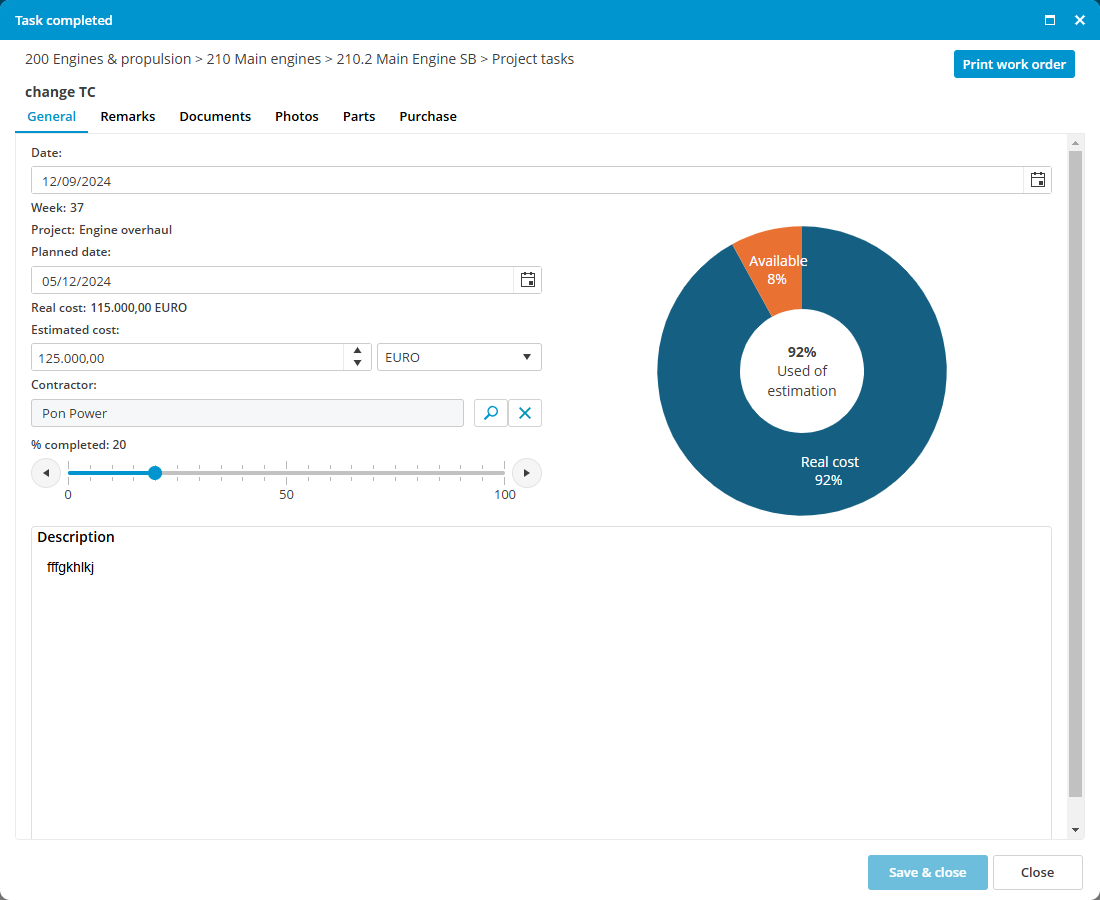The image size is (1100, 900).
Task: Switch to the Remarks tab
Action: point(128,116)
